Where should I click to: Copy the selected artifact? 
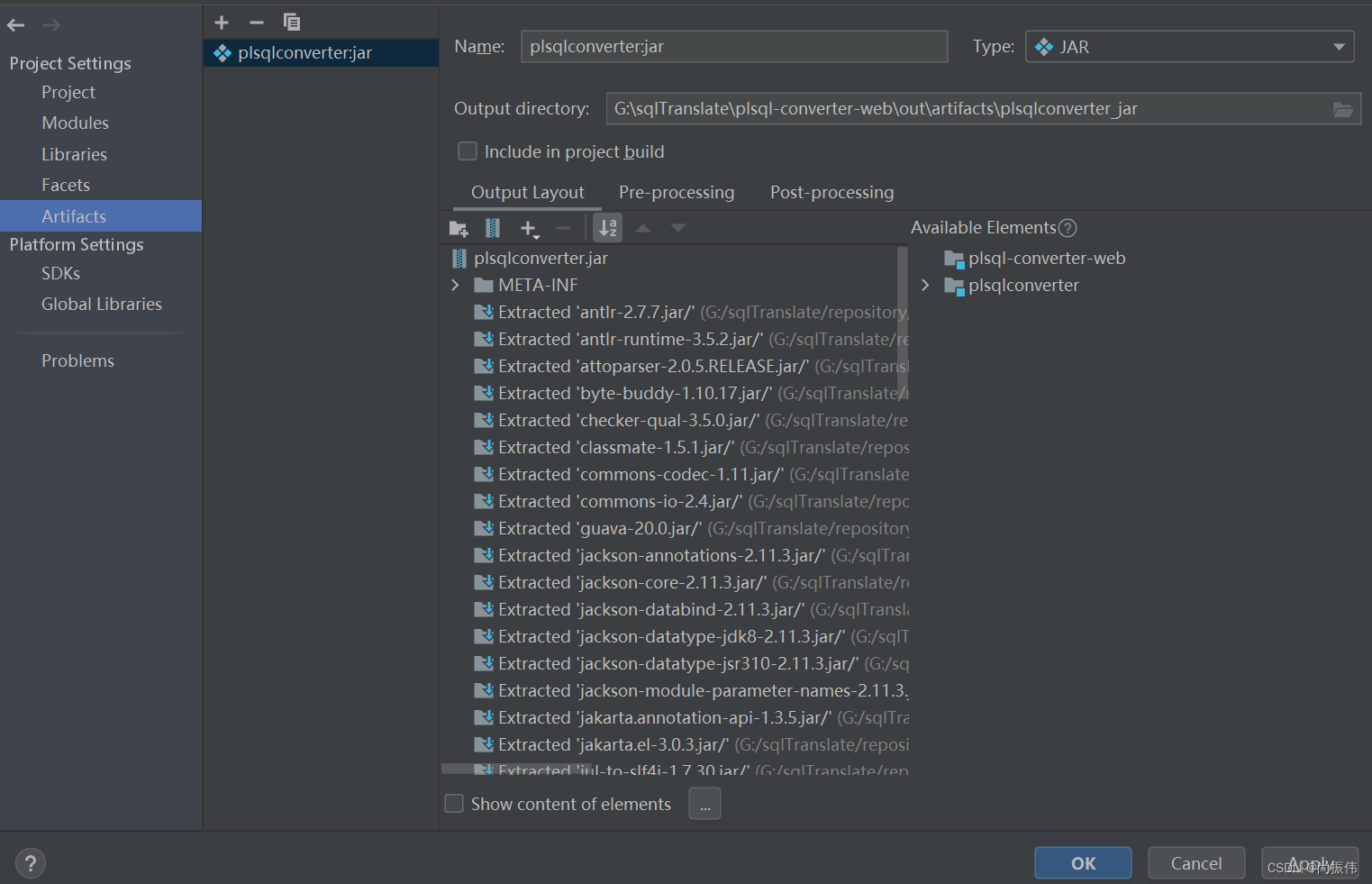291,22
